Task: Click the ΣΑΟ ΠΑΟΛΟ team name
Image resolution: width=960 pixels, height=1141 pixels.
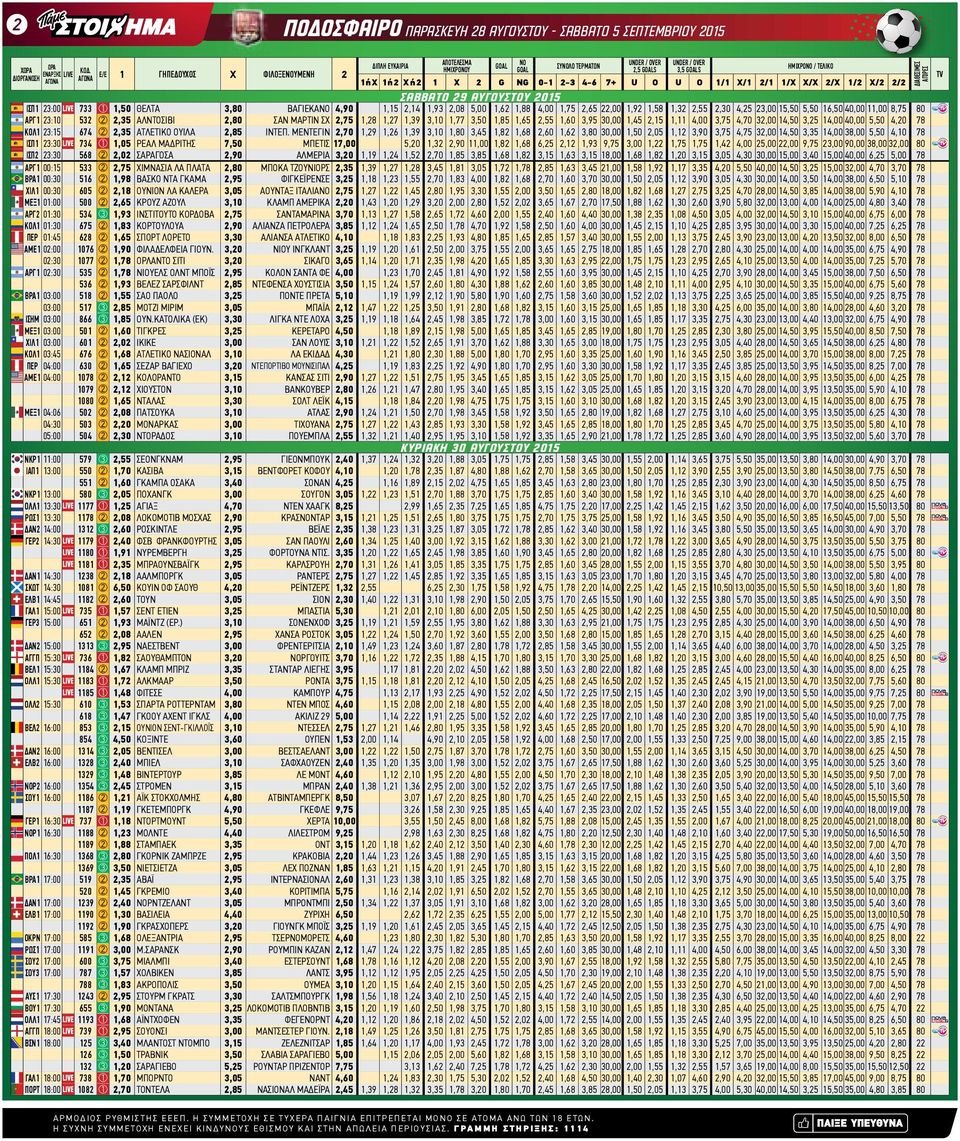Action: tap(159, 296)
